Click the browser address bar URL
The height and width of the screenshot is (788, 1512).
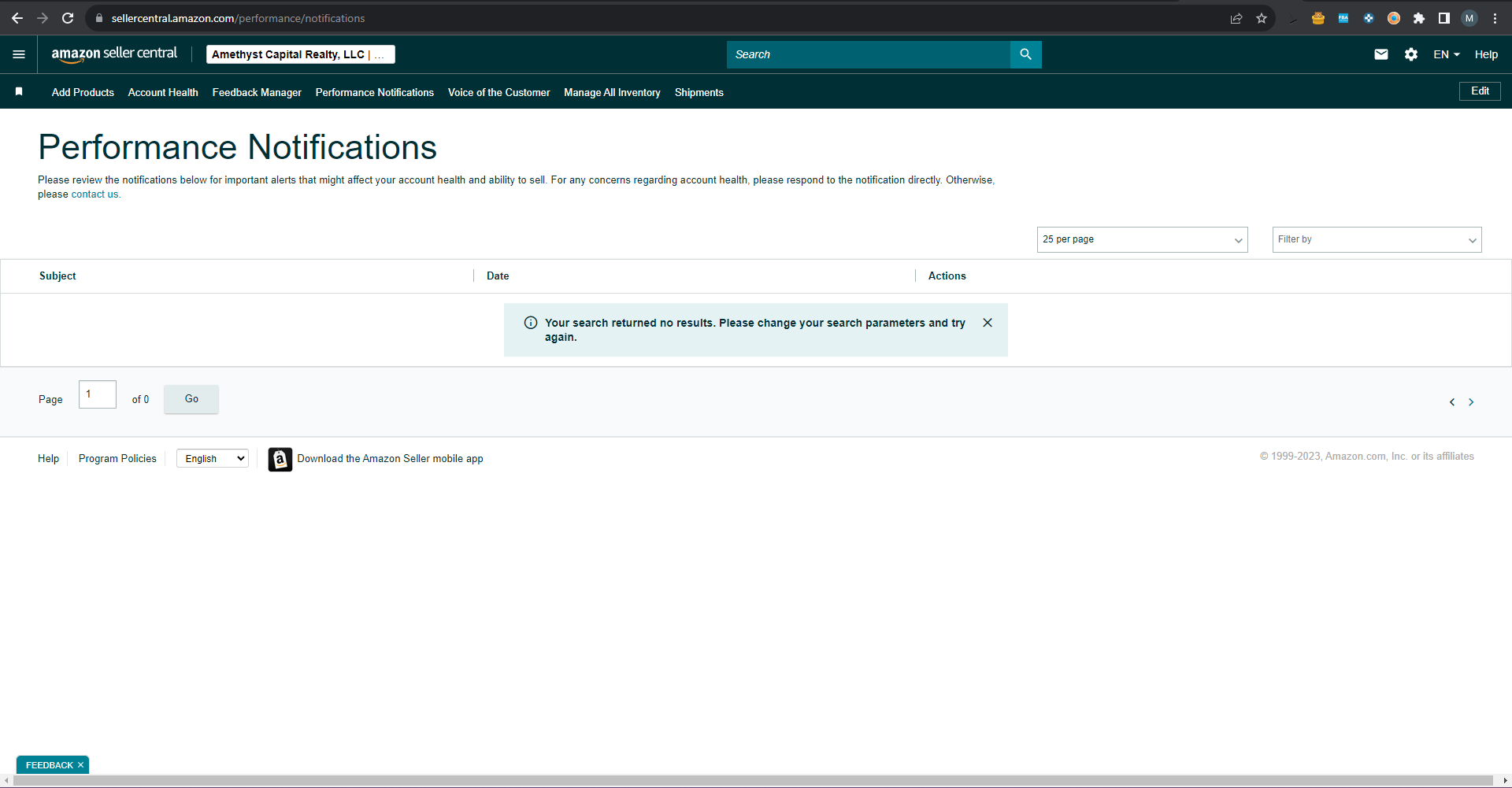click(238, 18)
